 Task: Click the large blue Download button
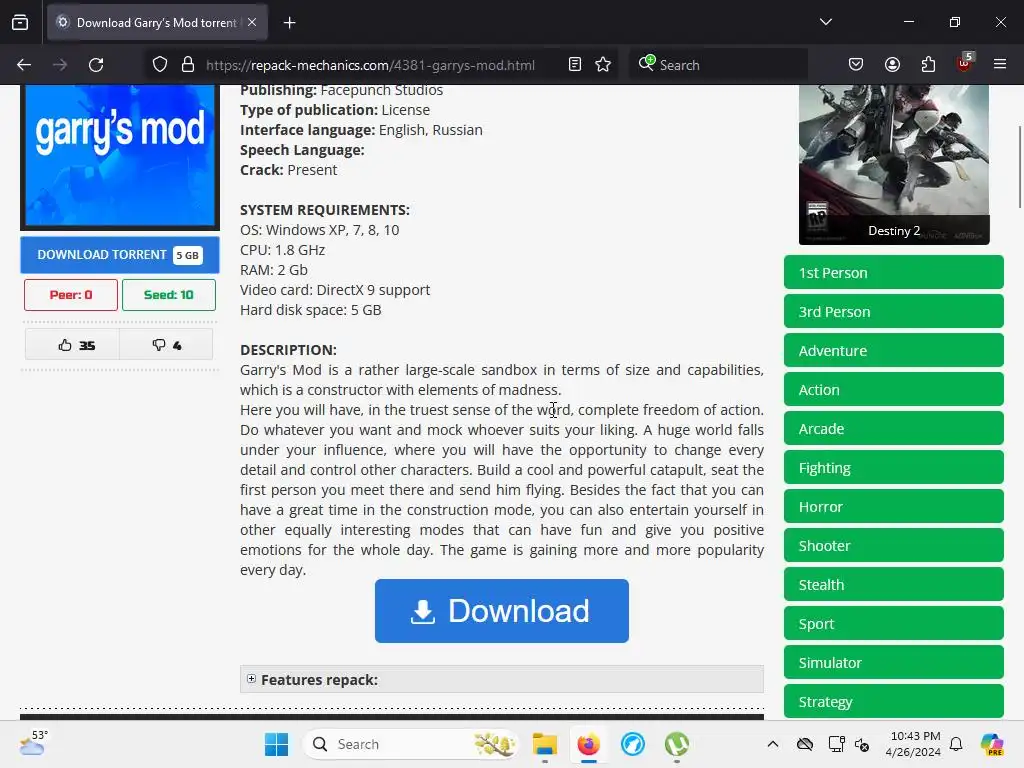(502, 611)
